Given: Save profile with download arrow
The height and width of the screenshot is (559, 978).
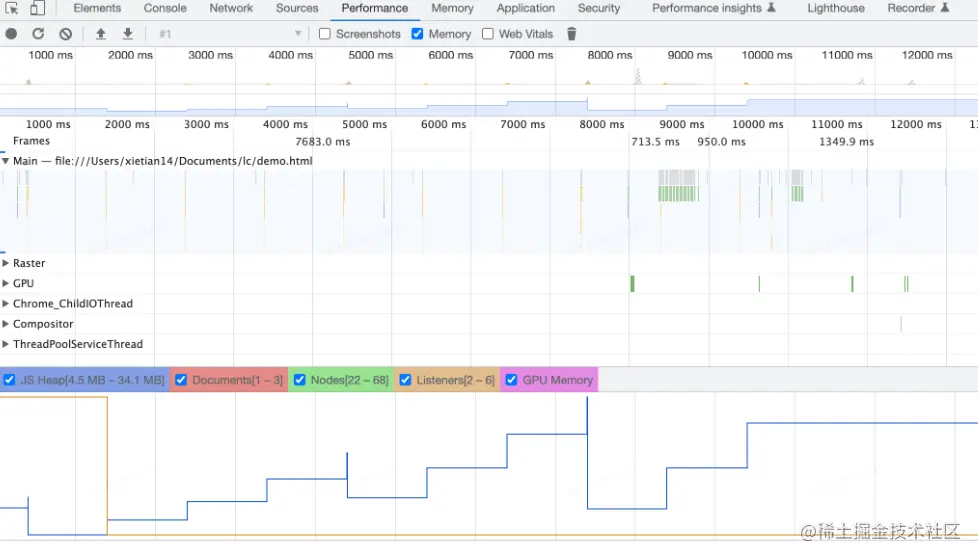Looking at the screenshot, I should [x=128, y=34].
